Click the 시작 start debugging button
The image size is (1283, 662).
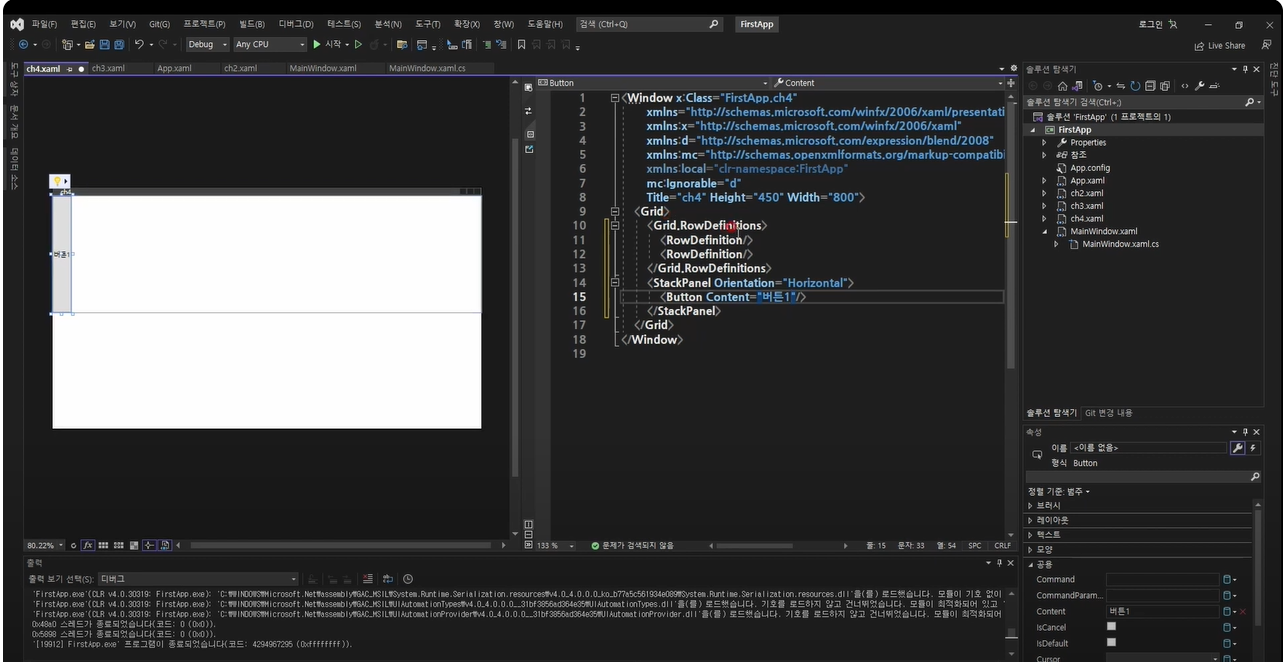tap(327, 44)
